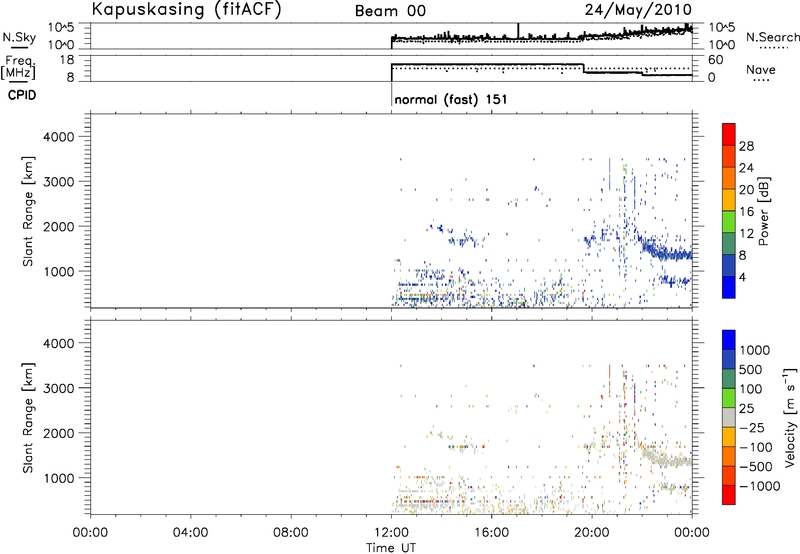Click the '08:00' time axis label
800x554 pixels.
point(291,533)
